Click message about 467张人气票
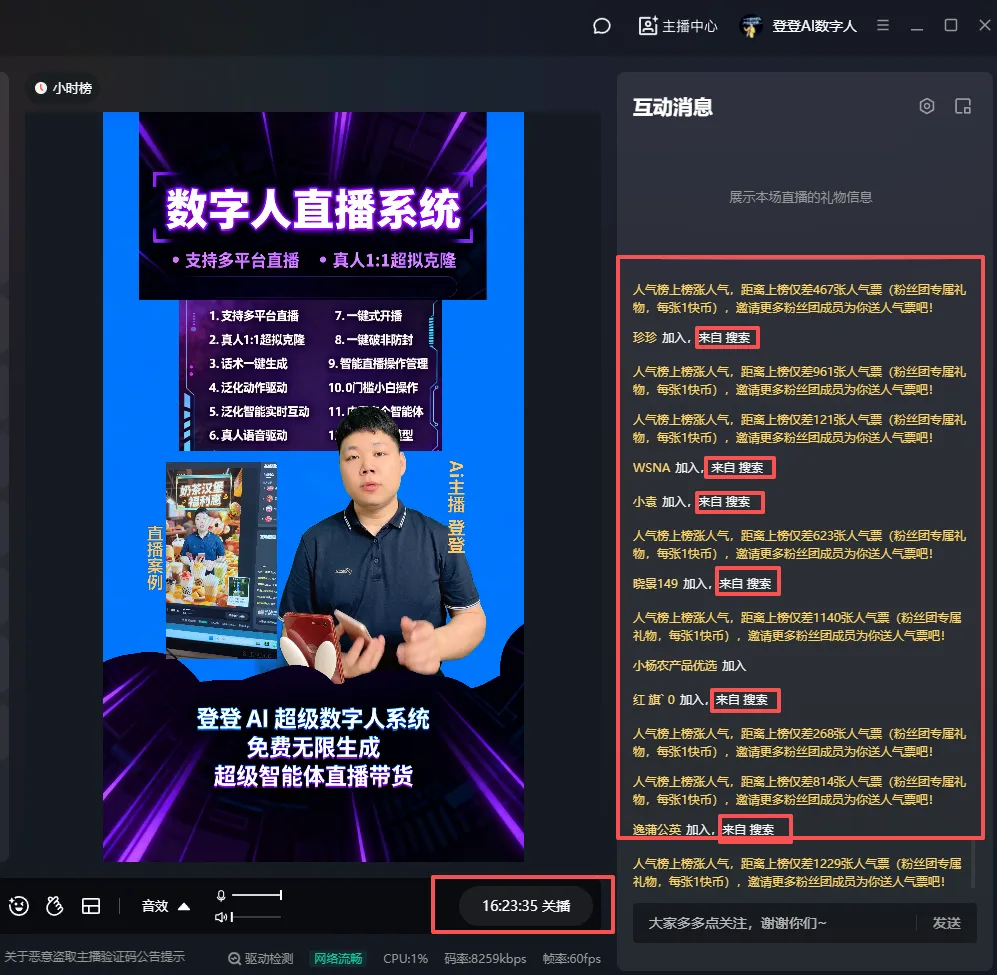The image size is (997, 975). (799, 298)
